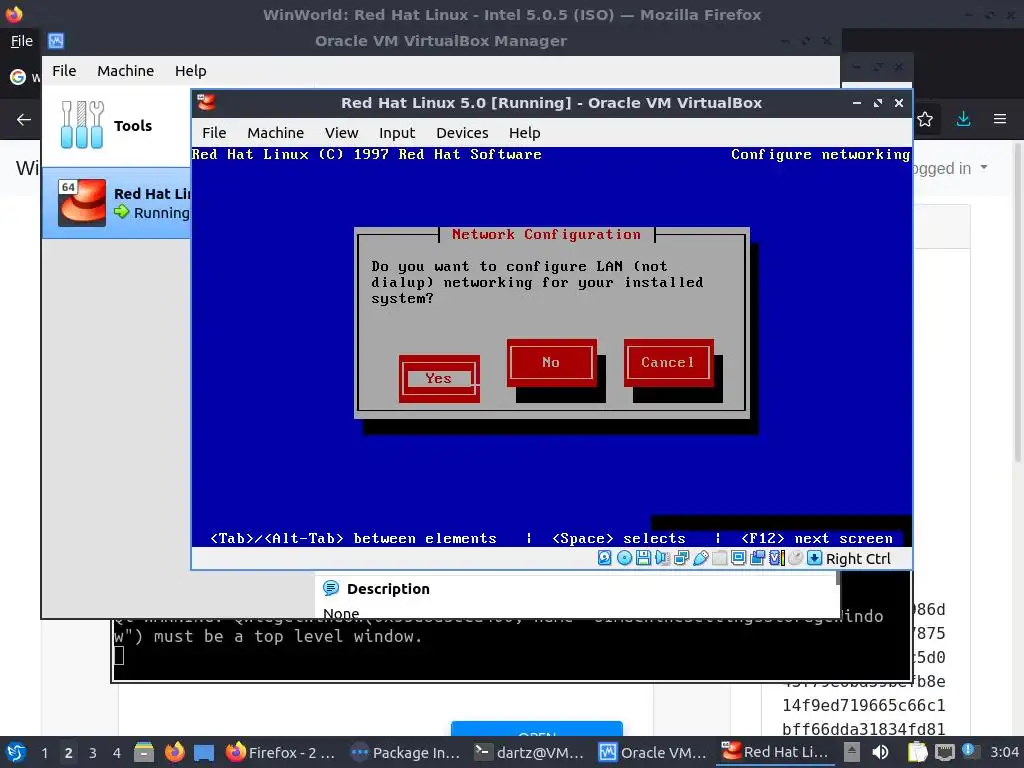The height and width of the screenshot is (768, 1024).
Task: Click the CPU virtualization status icon
Action: tap(776, 558)
